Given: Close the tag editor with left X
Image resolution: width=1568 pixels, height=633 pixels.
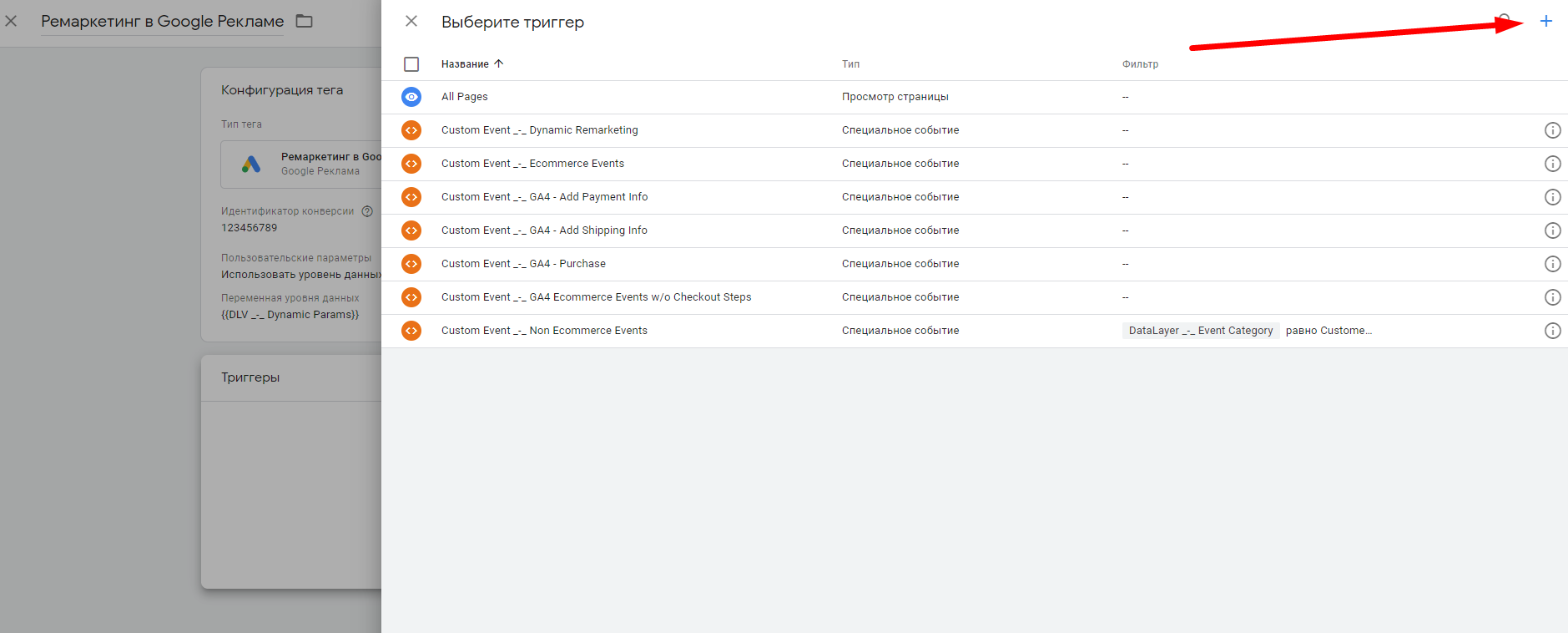Looking at the screenshot, I should tap(11, 21).
